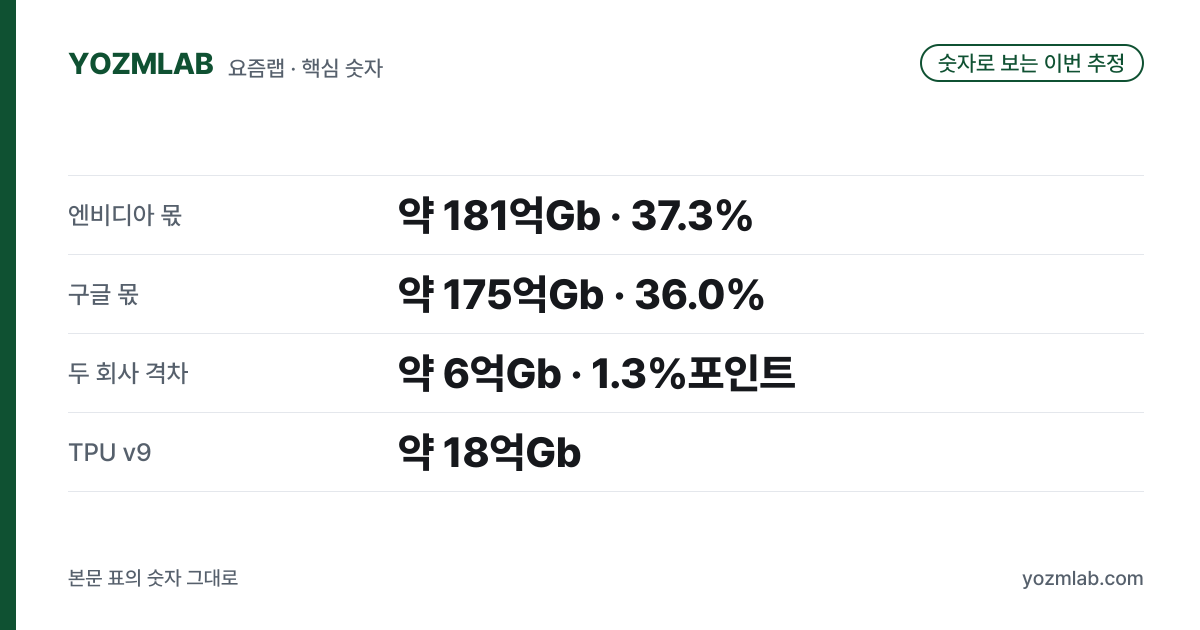Select the 두 회사 격차 row label
This screenshot has width=1200, height=630.
pyautogui.click(x=128, y=373)
